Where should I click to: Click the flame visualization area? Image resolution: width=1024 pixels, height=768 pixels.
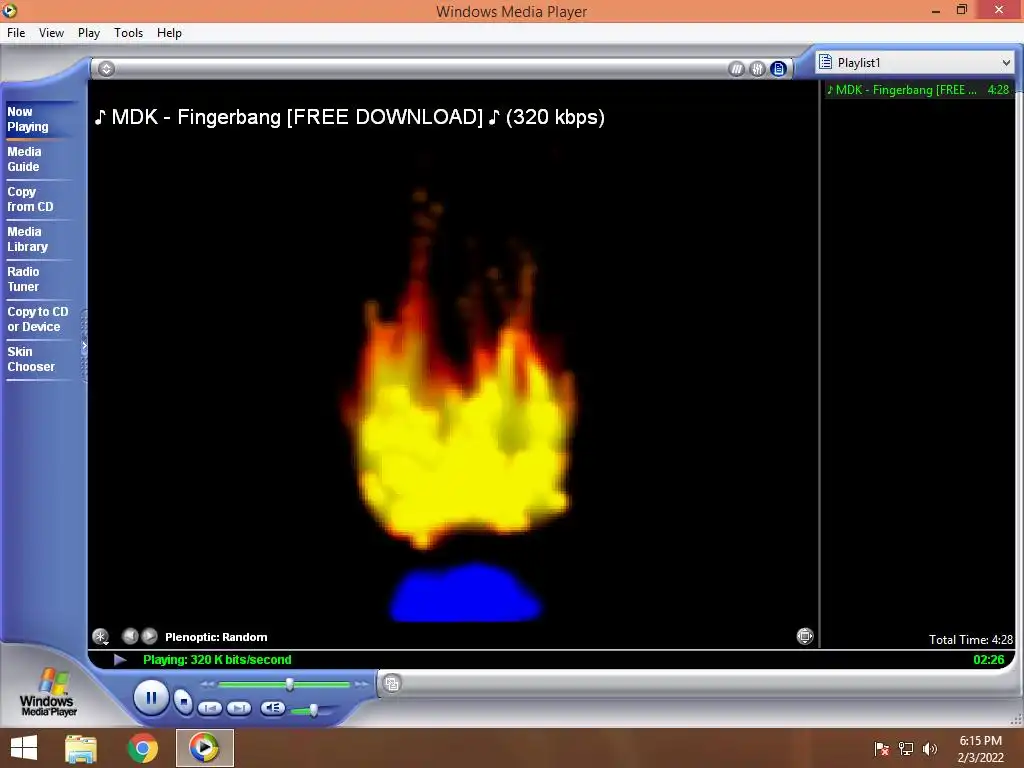pyautogui.click(x=453, y=392)
